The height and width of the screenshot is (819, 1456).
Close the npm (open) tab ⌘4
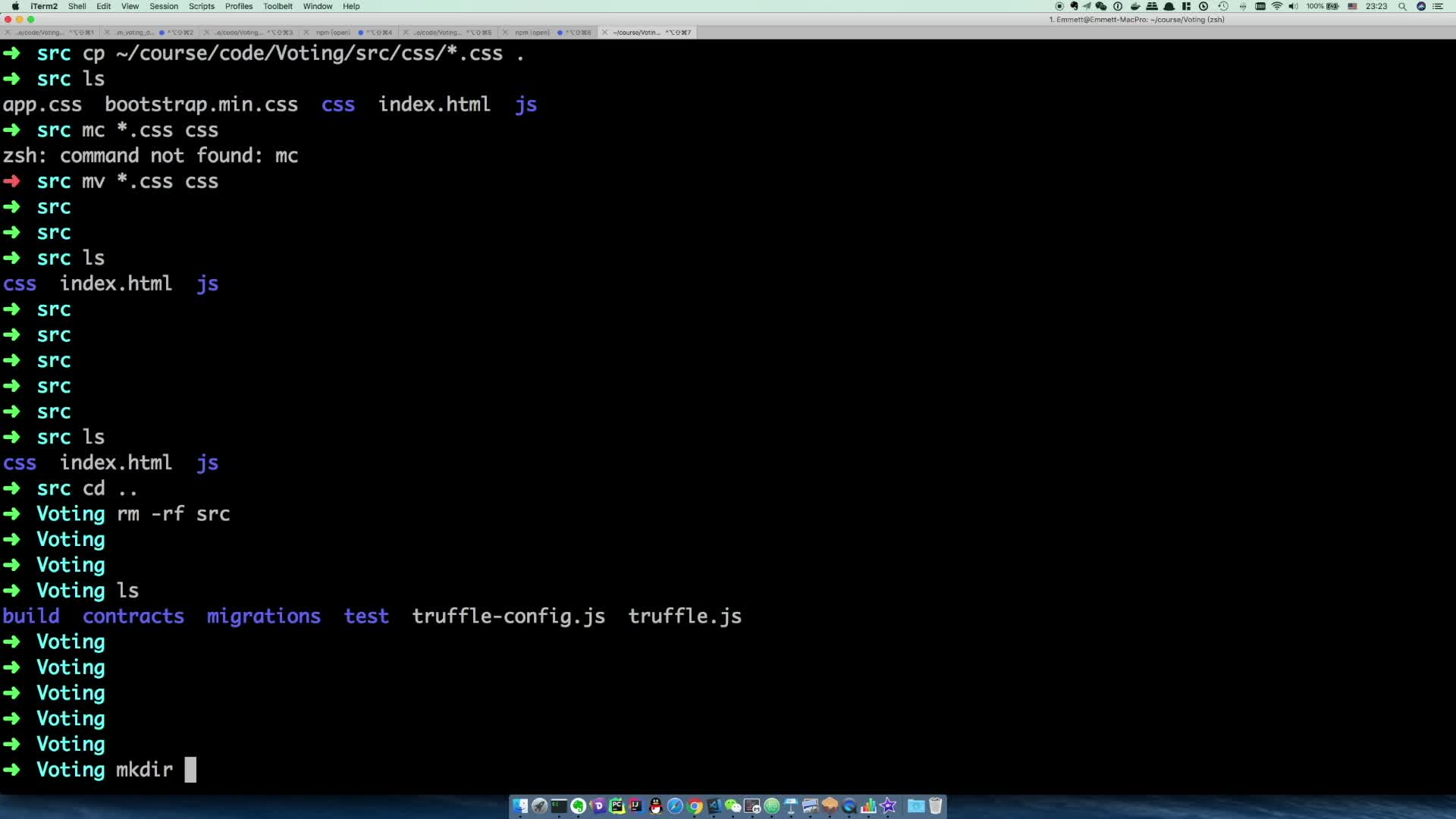tap(306, 33)
